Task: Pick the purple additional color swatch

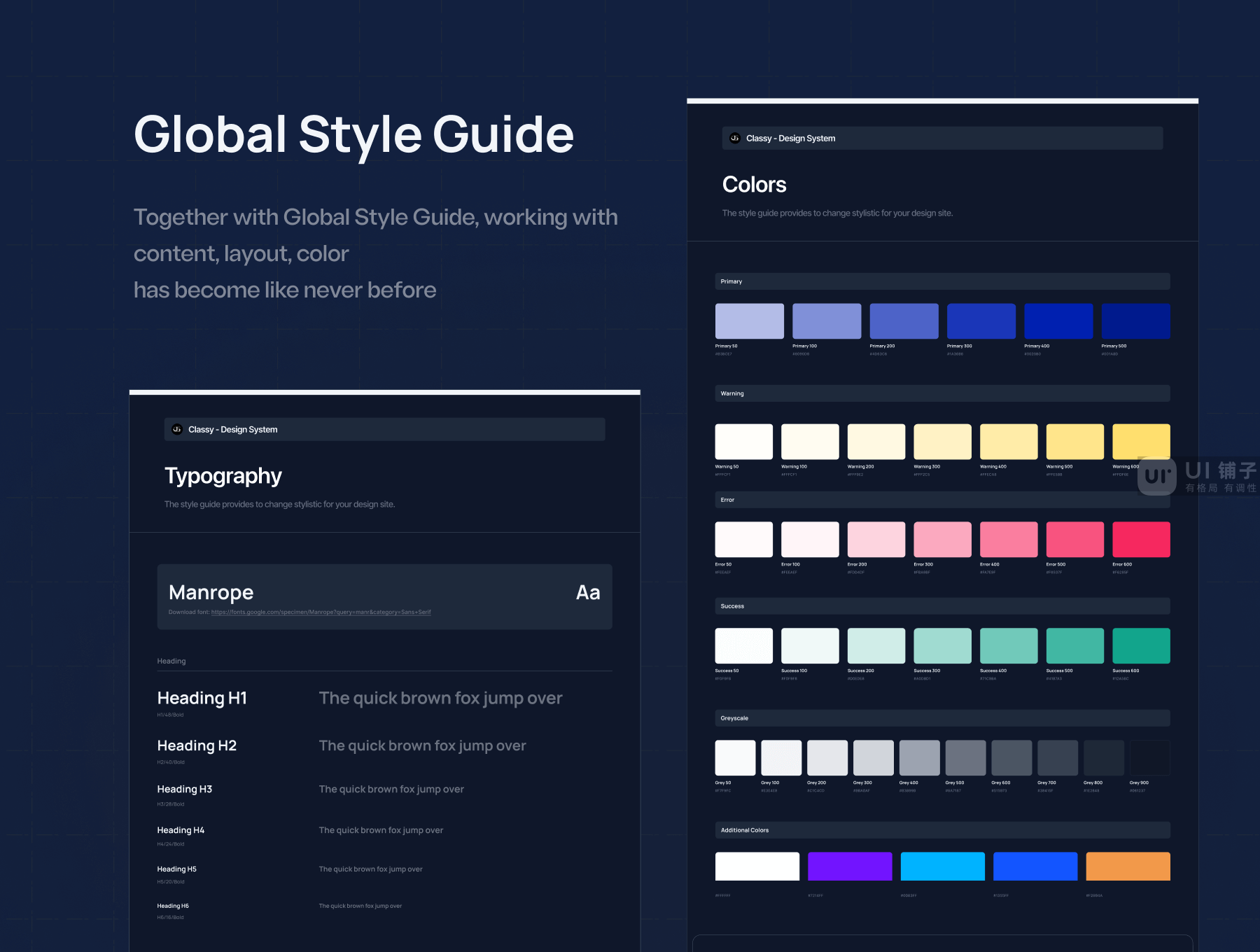Action: (850, 867)
